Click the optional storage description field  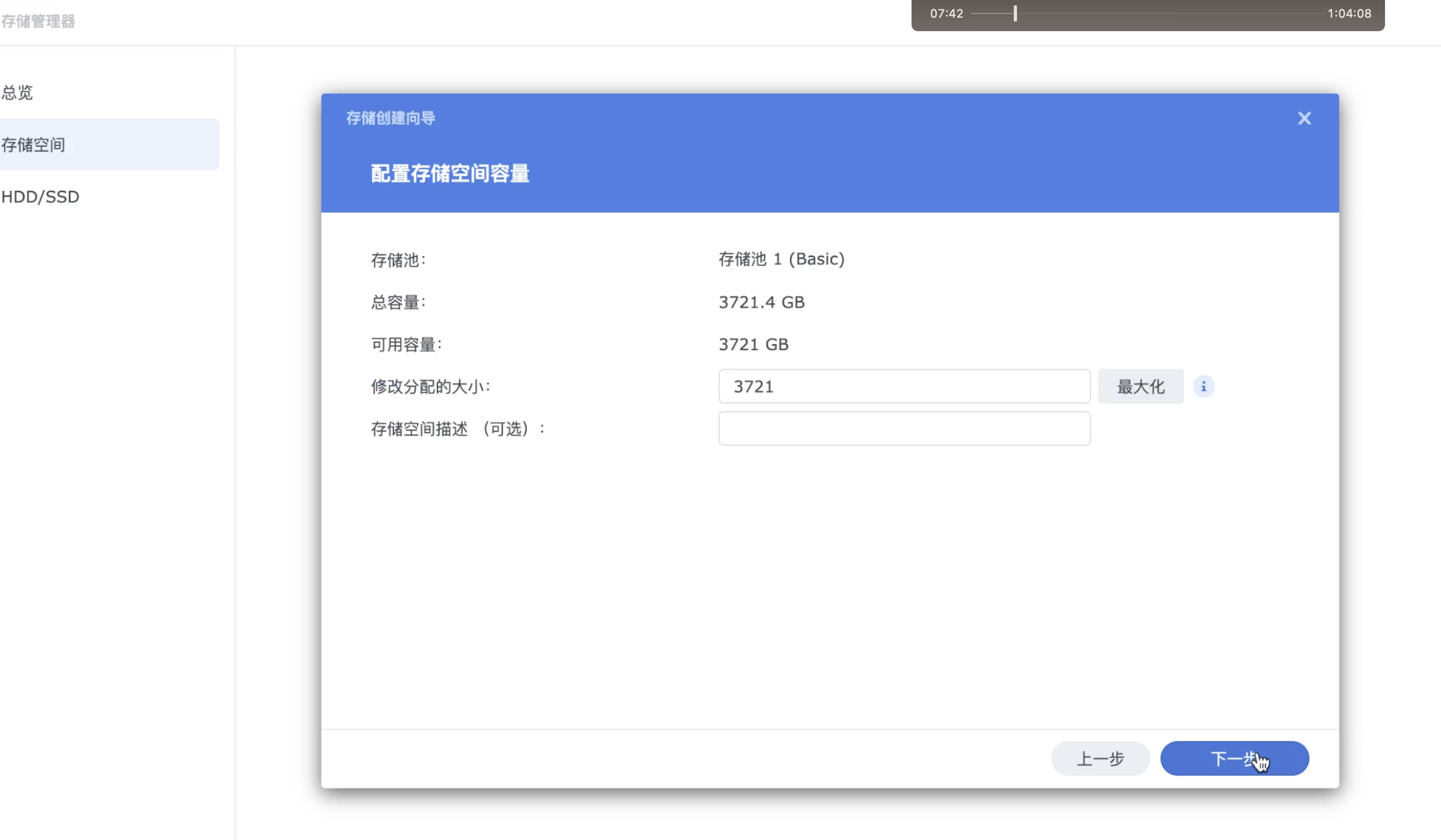904,429
